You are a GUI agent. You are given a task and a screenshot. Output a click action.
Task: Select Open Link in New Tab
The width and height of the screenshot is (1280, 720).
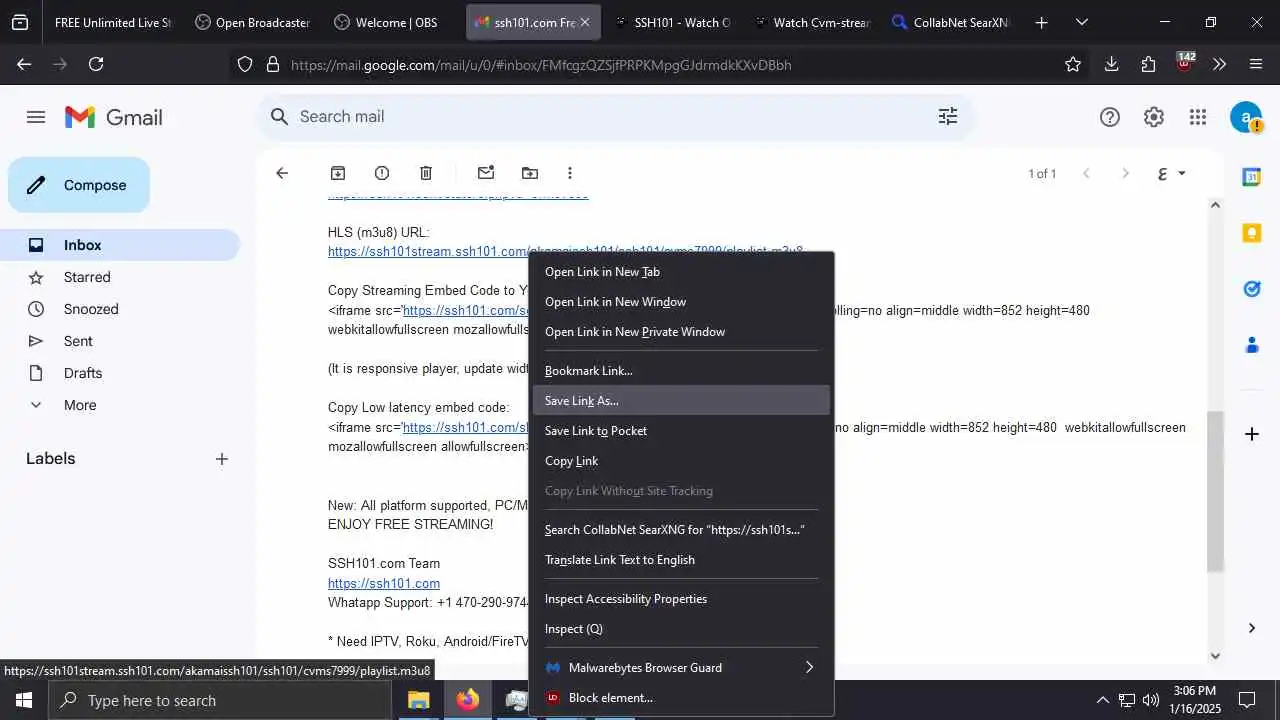point(682,272)
